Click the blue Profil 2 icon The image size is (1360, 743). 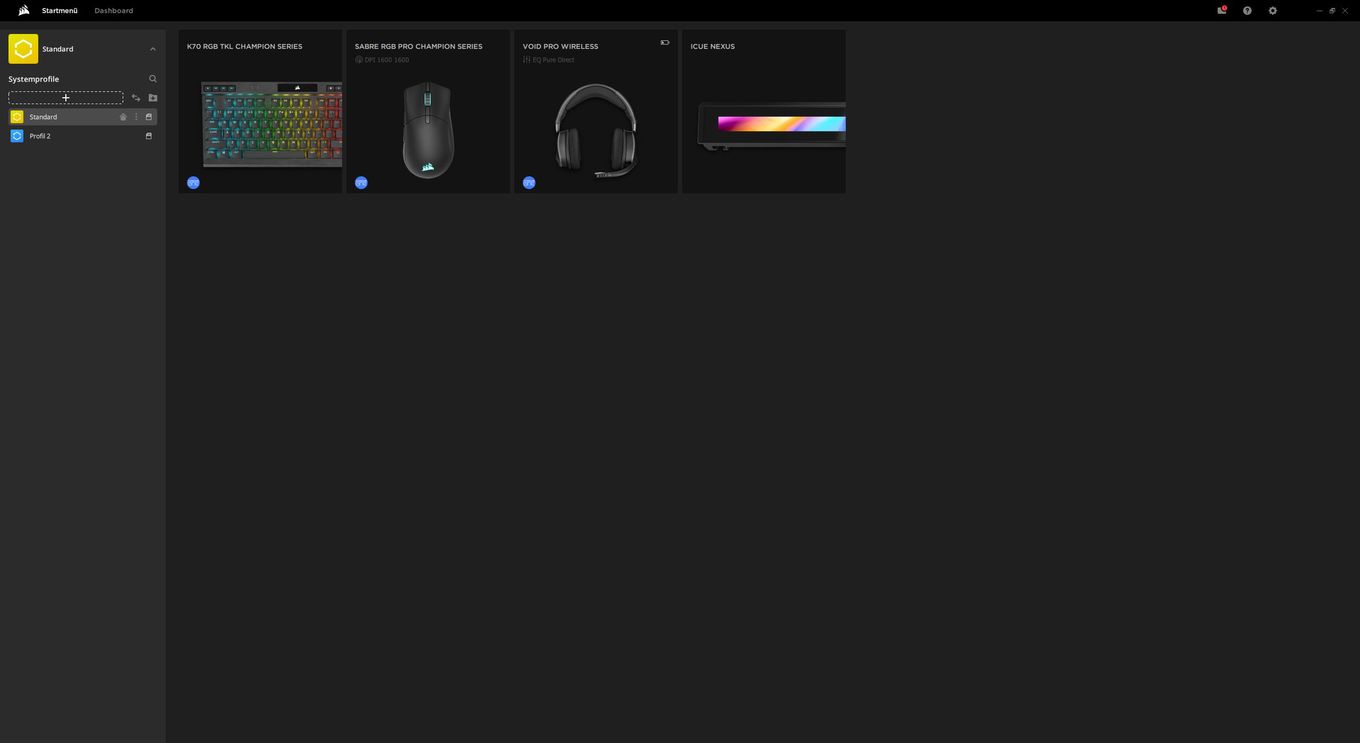pyautogui.click(x=17, y=136)
